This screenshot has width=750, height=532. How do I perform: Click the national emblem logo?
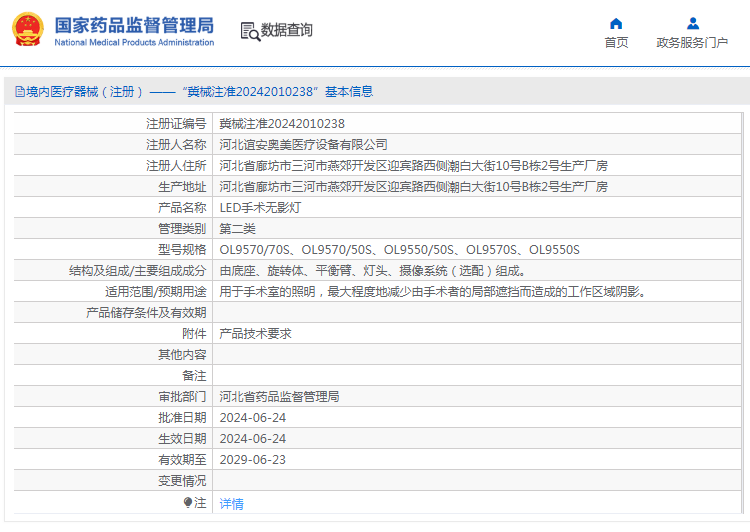(28, 30)
